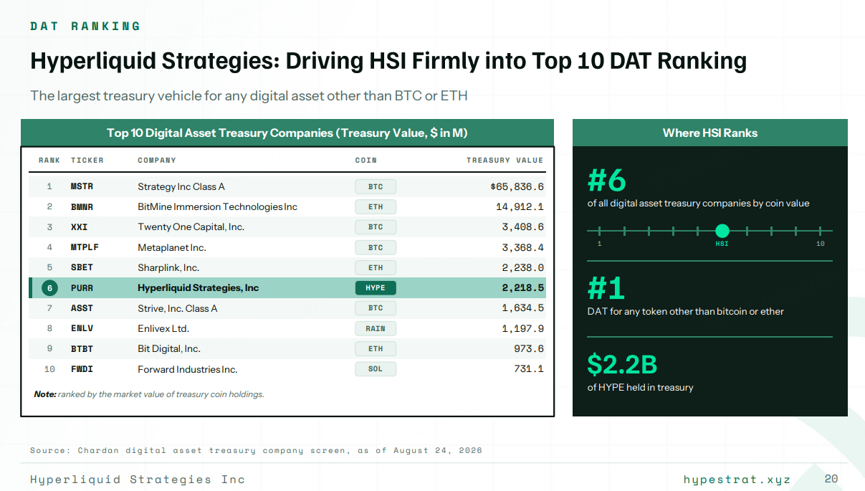Click the 1,634.5 treasury value
Viewport: 865px width, 491px height.
(x=523, y=308)
